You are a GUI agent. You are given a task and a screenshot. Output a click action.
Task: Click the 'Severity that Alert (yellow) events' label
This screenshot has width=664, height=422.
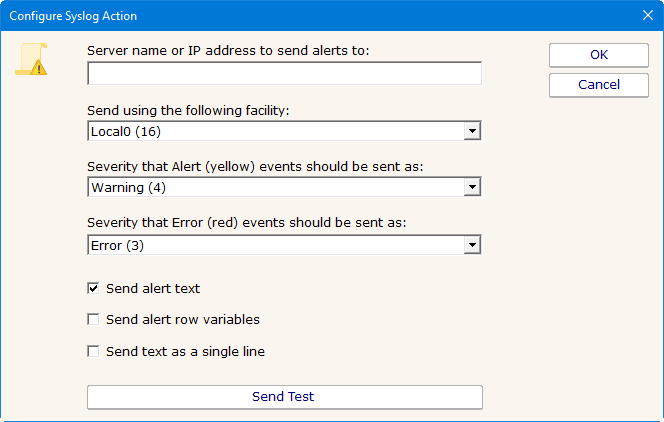pos(255,166)
